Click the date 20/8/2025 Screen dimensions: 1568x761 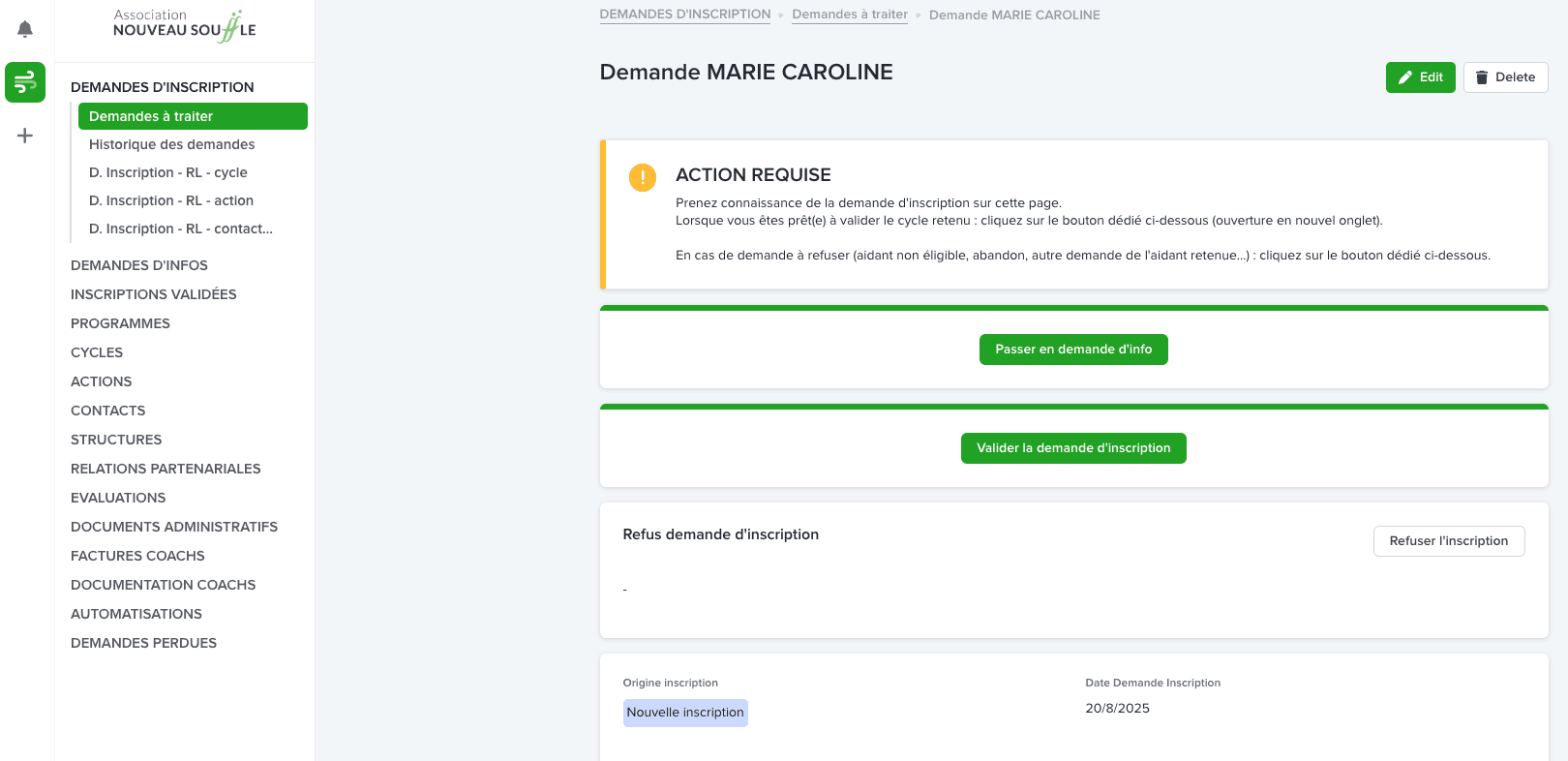1117,709
